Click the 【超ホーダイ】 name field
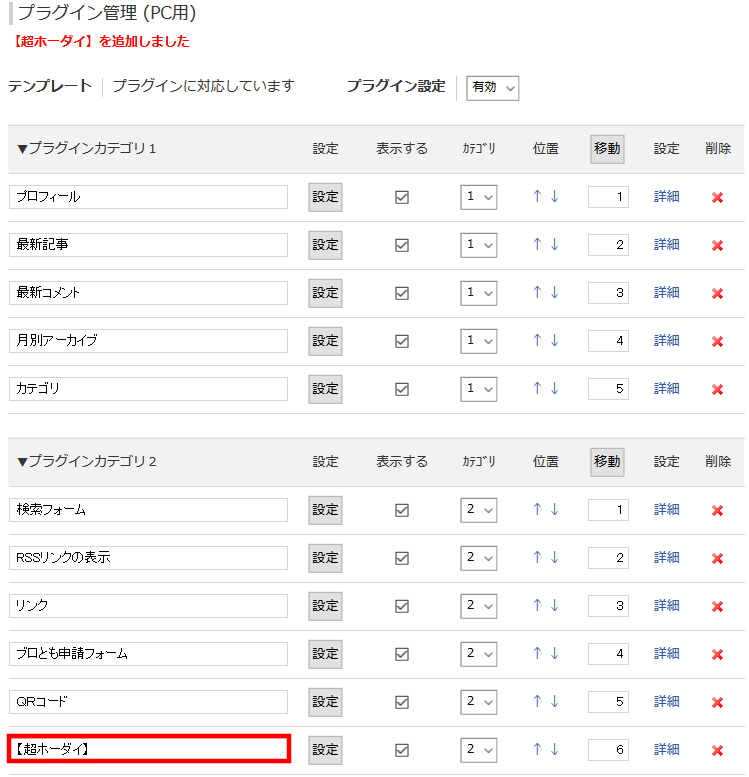 pyautogui.click(x=148, y=749)
